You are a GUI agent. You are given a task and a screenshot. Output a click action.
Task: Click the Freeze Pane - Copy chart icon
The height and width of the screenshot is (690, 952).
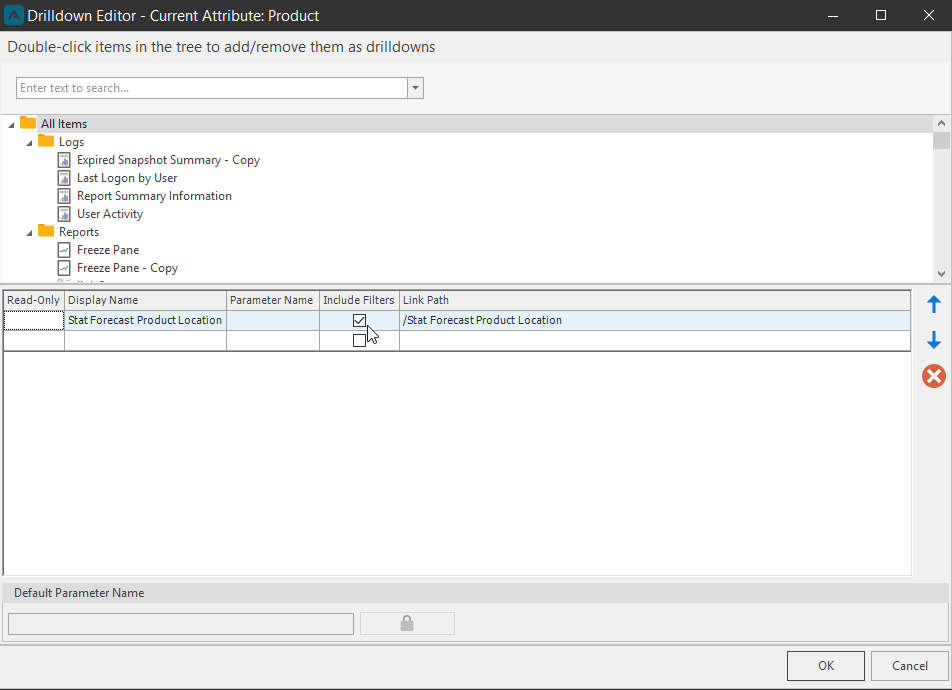click(64, 268)
